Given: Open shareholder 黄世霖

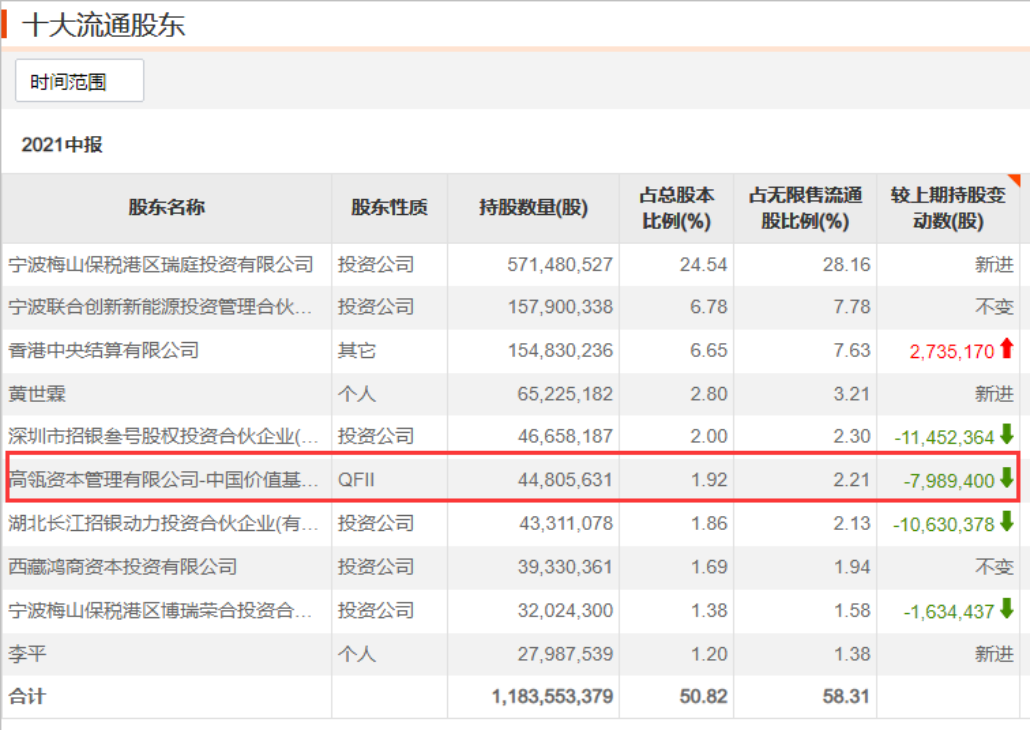Looking at the screenshot, I should click(37, 394).
